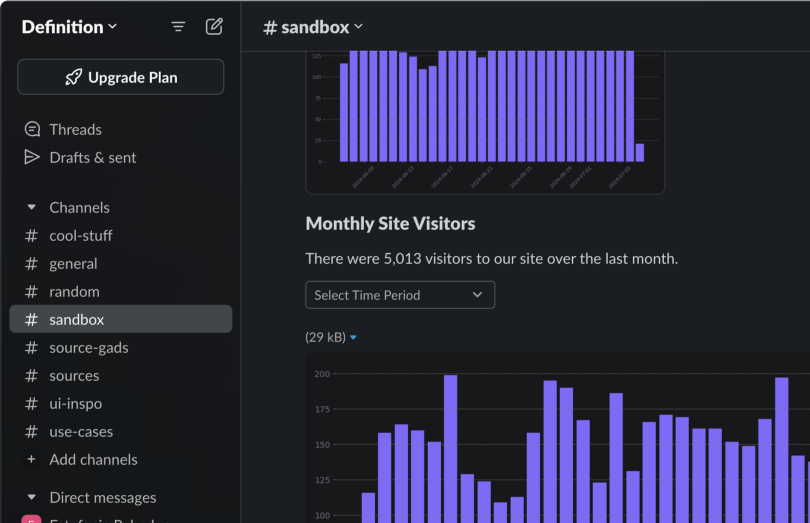Click the hash icon beside sources
The image size is (810, 523).
click(x=32, y=376)
